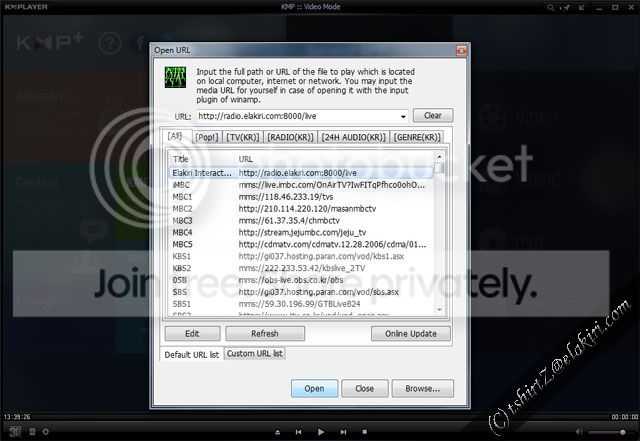Click the KMPlayer logo in title bar
This screenshot has height=441, width=640.
click(x=26, y=7)
